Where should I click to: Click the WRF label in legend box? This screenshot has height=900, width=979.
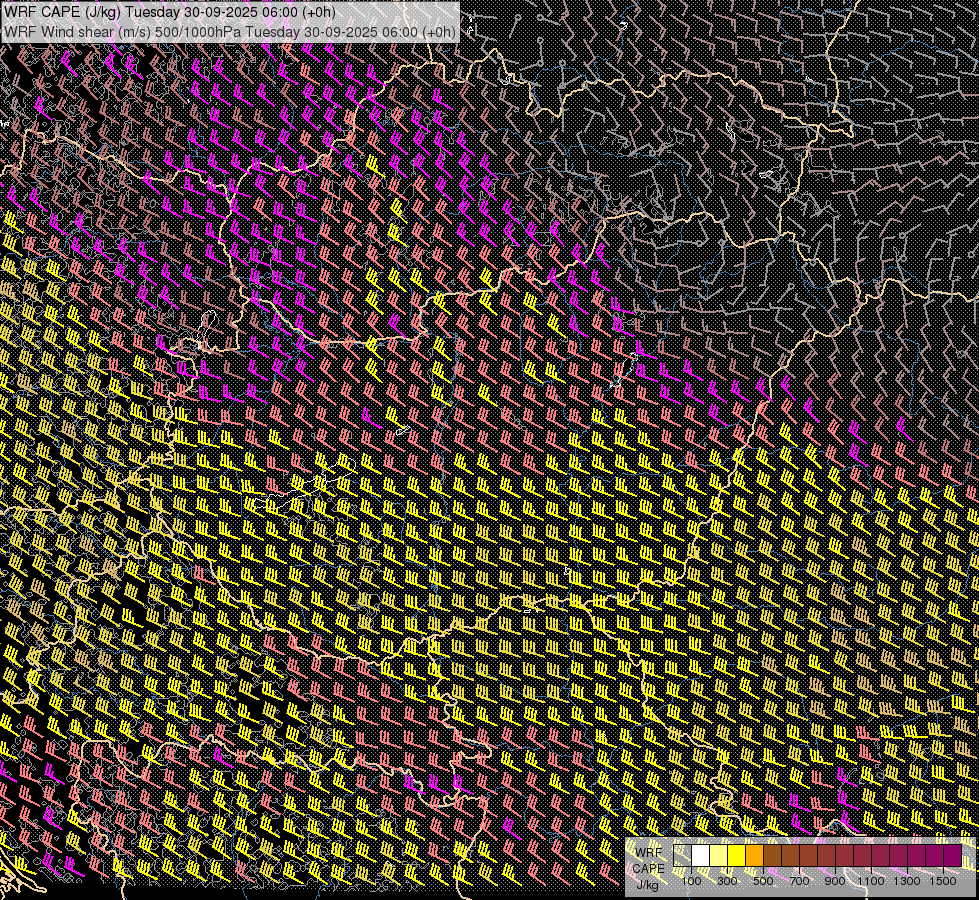coord(648,852)
